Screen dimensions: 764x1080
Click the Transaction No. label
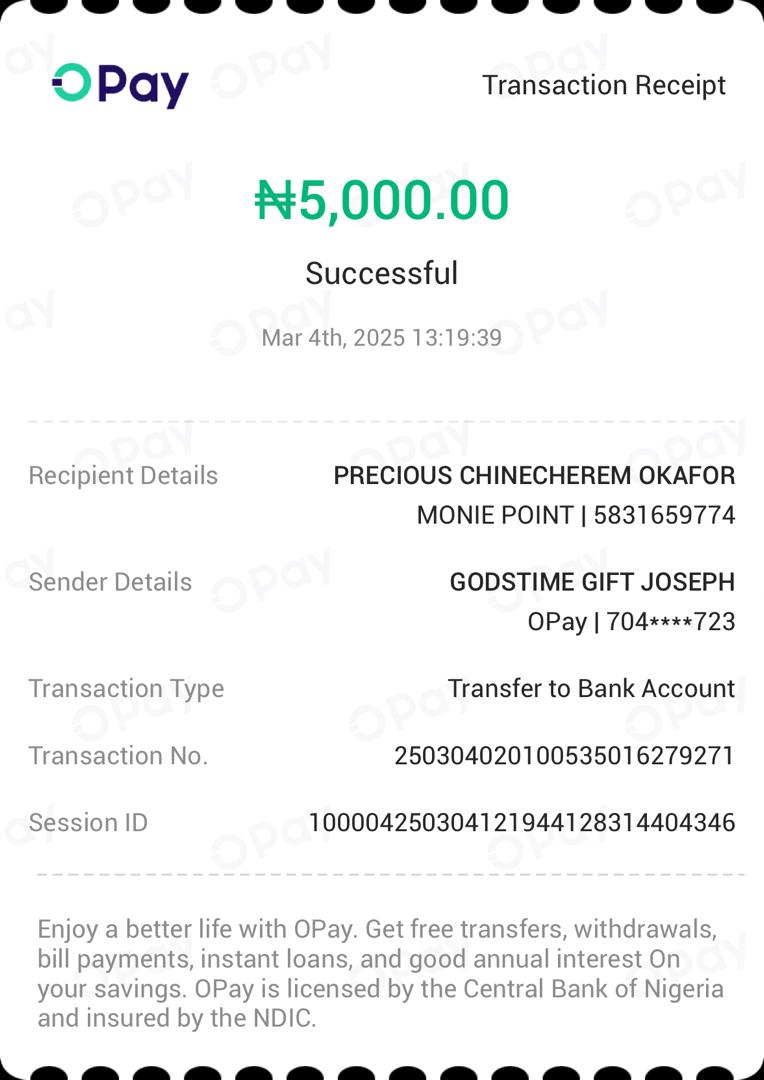coord(118,756)
